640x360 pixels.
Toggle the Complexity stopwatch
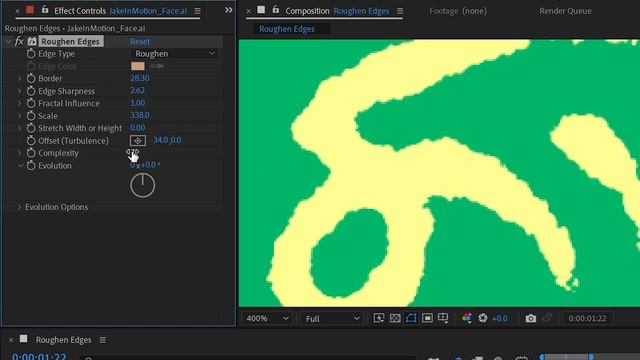(x=31, y=153)
